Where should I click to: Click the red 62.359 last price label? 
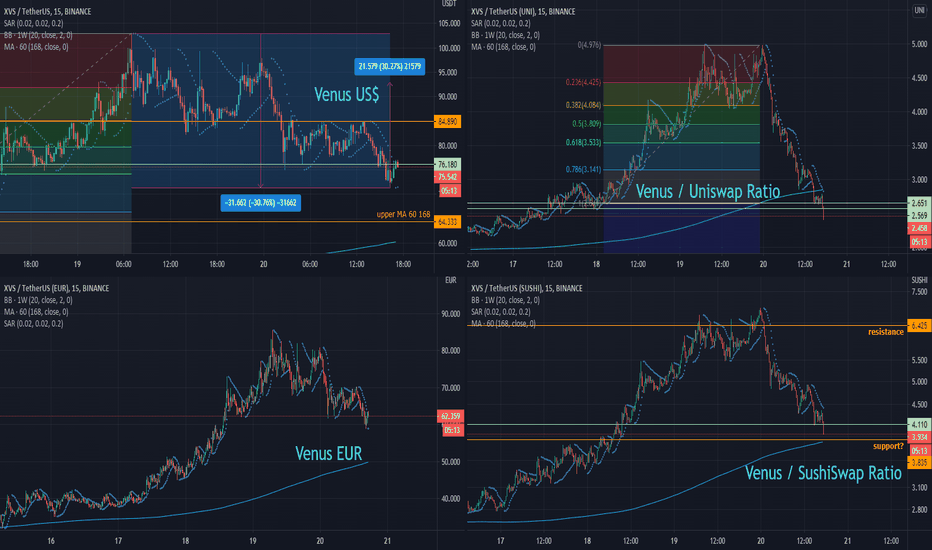pyautogui.click(x=450, y=416)
